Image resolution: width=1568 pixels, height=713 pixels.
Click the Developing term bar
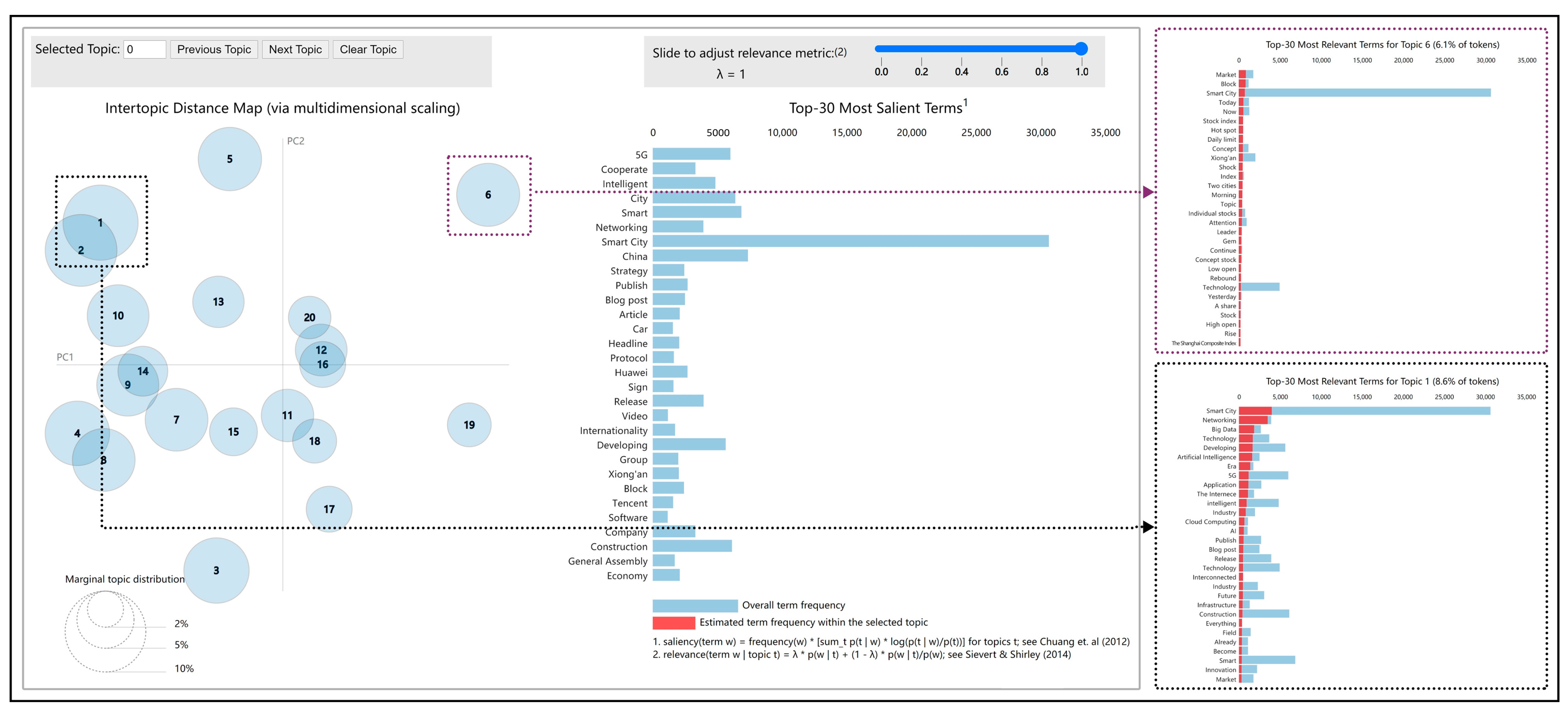pyautogui.click(x=688, y=445)
